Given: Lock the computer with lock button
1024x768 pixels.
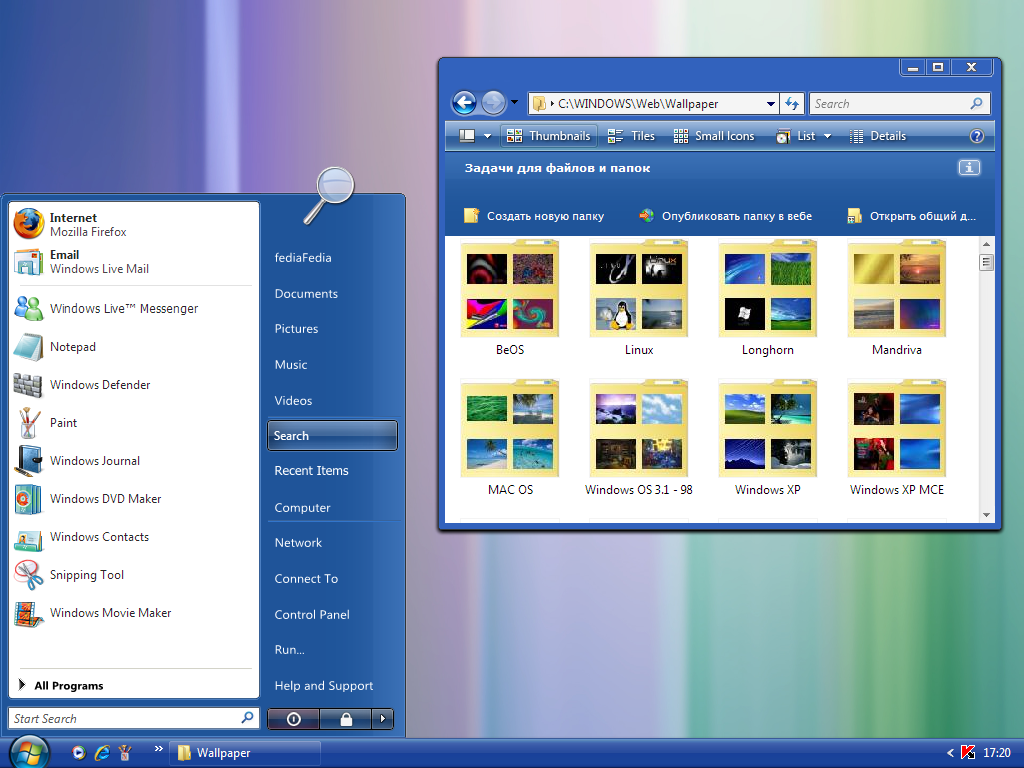Looking at the screenshot, I should pyautogui.click(x=346, y=719).
